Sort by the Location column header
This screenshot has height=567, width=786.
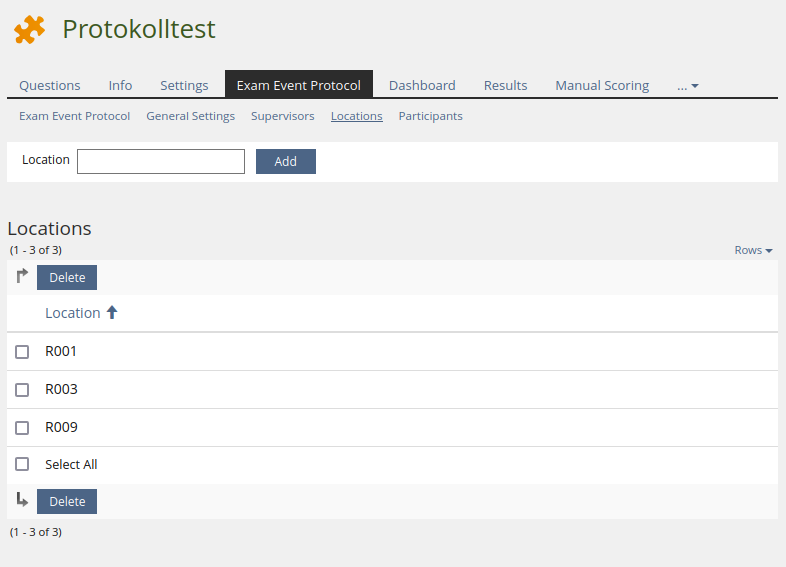point(73,313)
